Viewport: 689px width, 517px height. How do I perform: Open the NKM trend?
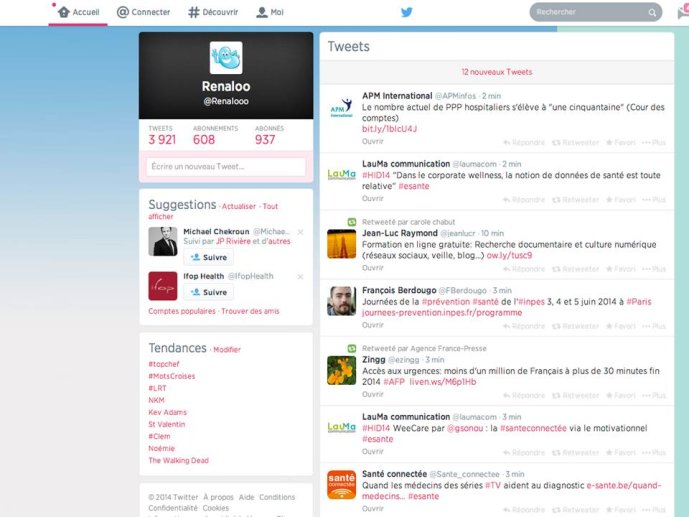[156, 400]
